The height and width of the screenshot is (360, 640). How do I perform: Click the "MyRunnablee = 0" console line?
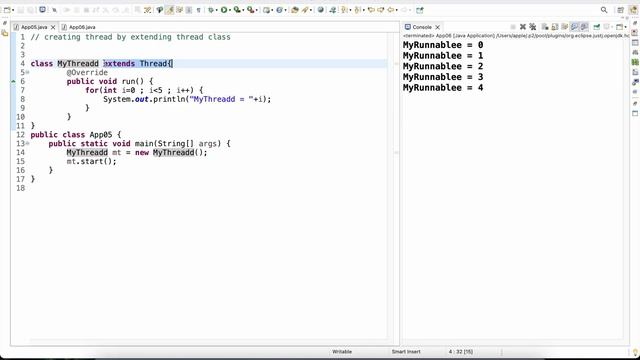(x=443, y=45)
